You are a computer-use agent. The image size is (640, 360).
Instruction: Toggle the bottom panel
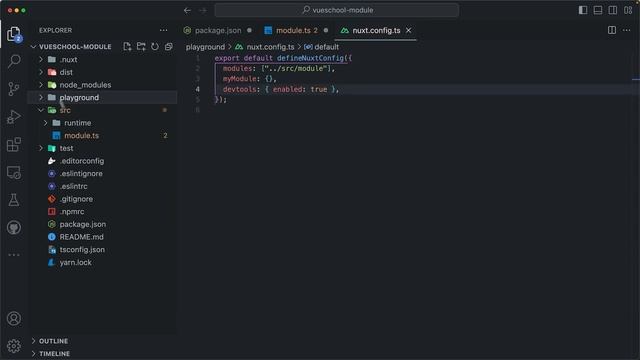click(598, 10)
